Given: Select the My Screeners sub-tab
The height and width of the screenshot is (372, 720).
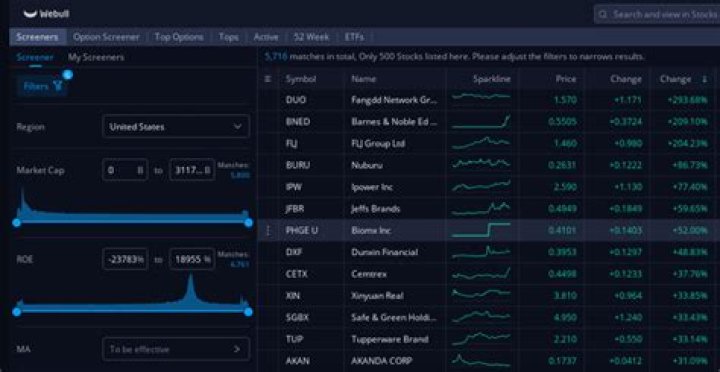Looking at the screenshot, I should coord(96,57).
